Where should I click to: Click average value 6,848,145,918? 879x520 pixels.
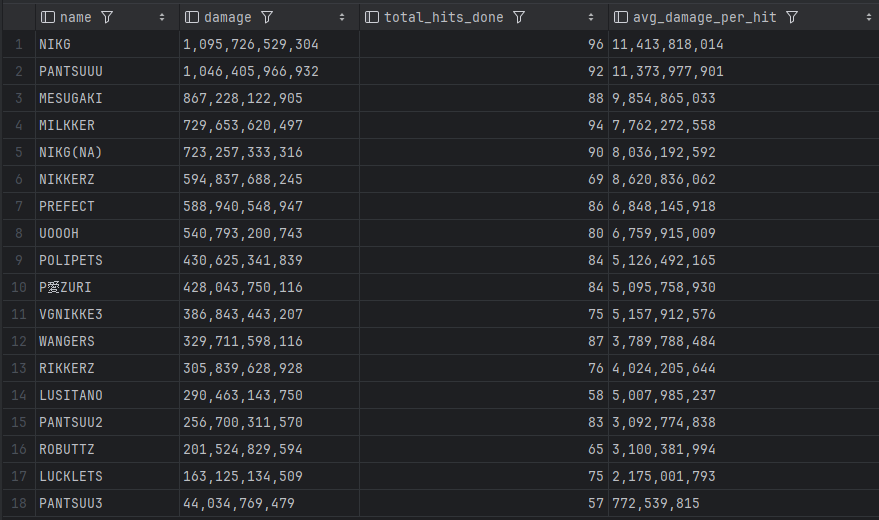tap(664, 206)
